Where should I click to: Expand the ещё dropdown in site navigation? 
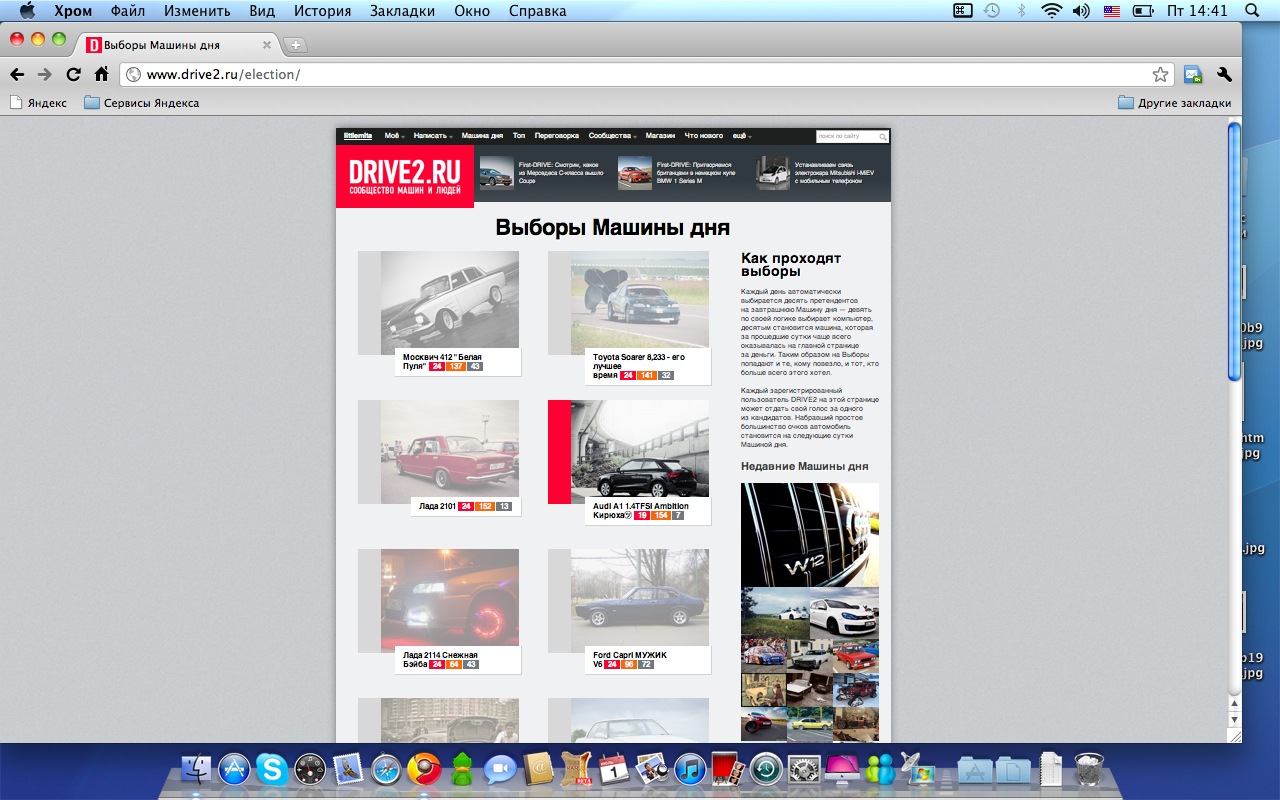tap(742, 136)
